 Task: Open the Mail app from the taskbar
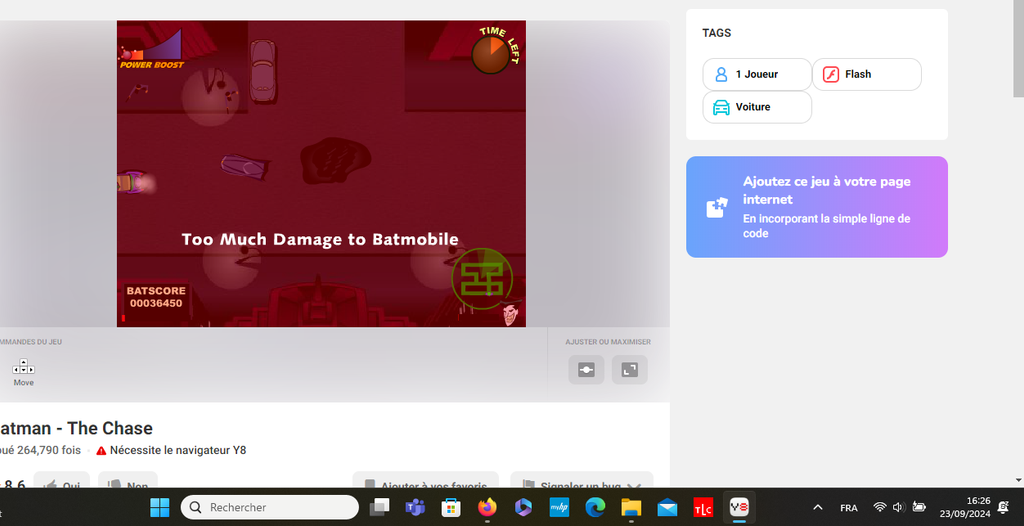click(667, 507)
